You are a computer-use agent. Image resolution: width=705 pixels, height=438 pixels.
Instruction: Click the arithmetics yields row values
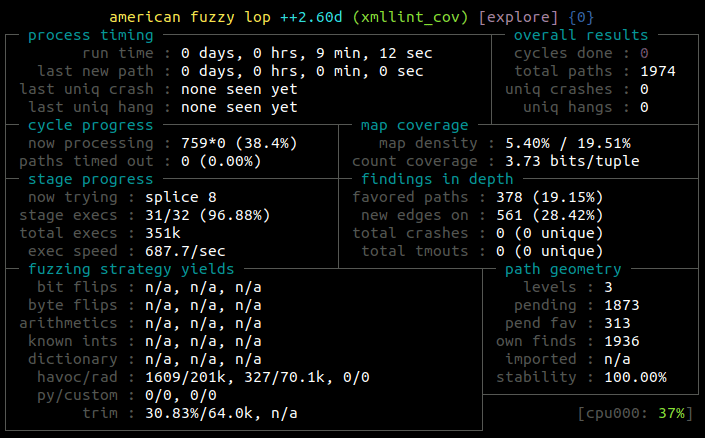[x=203, y=323]
